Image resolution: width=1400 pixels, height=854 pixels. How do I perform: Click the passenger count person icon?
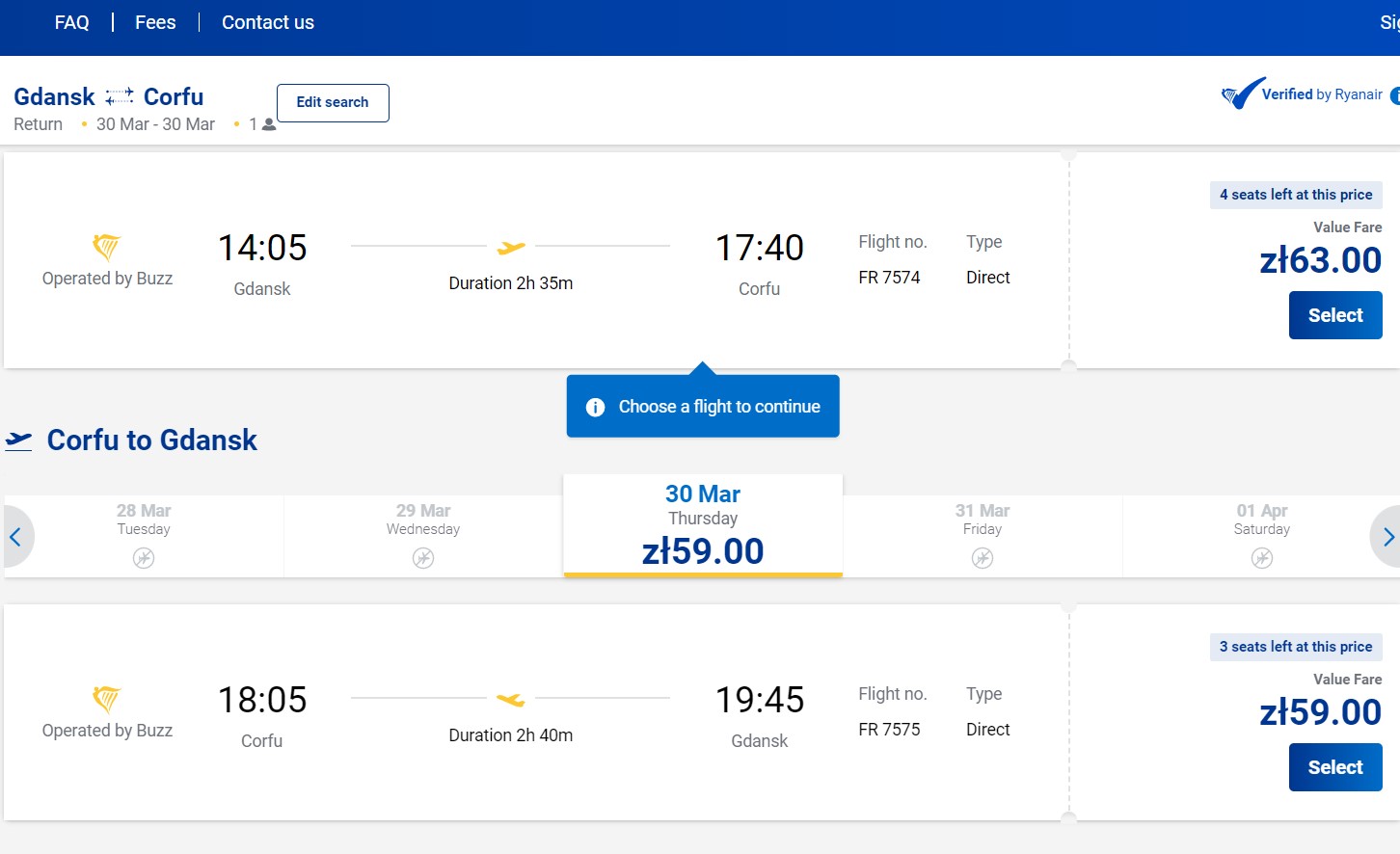269,124
